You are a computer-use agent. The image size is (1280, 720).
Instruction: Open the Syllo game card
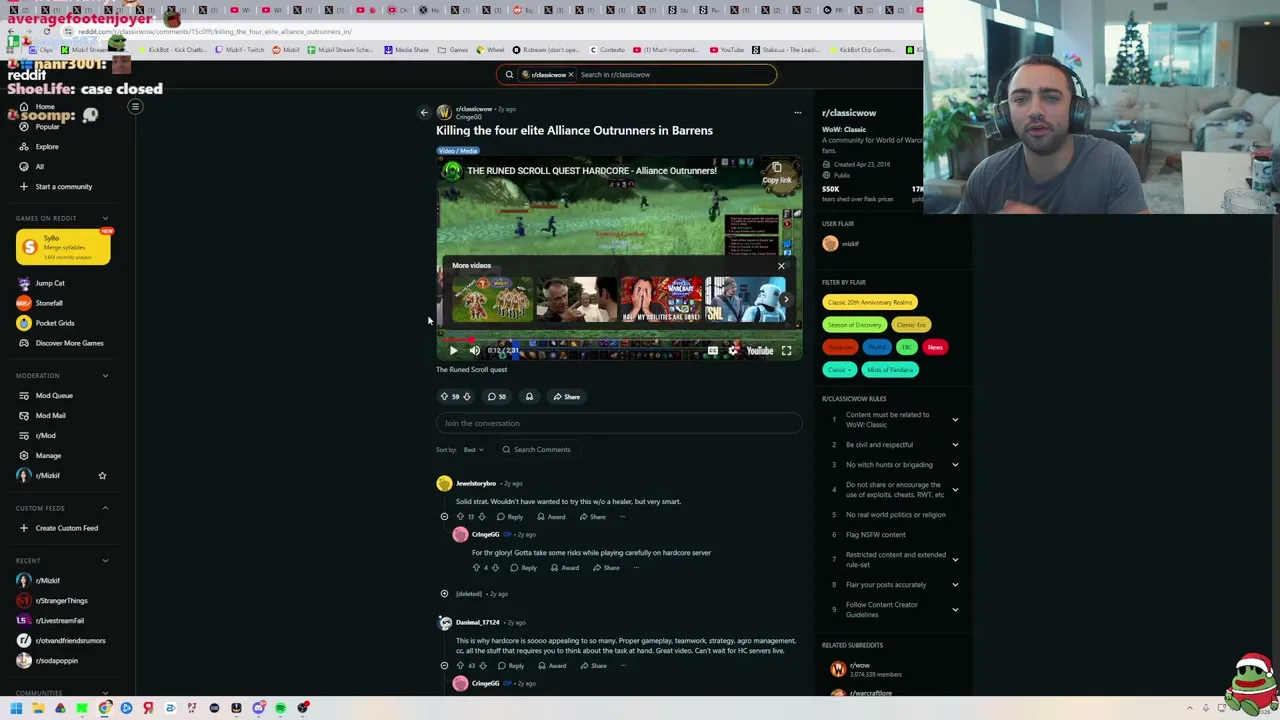click(x=63, y=247)
